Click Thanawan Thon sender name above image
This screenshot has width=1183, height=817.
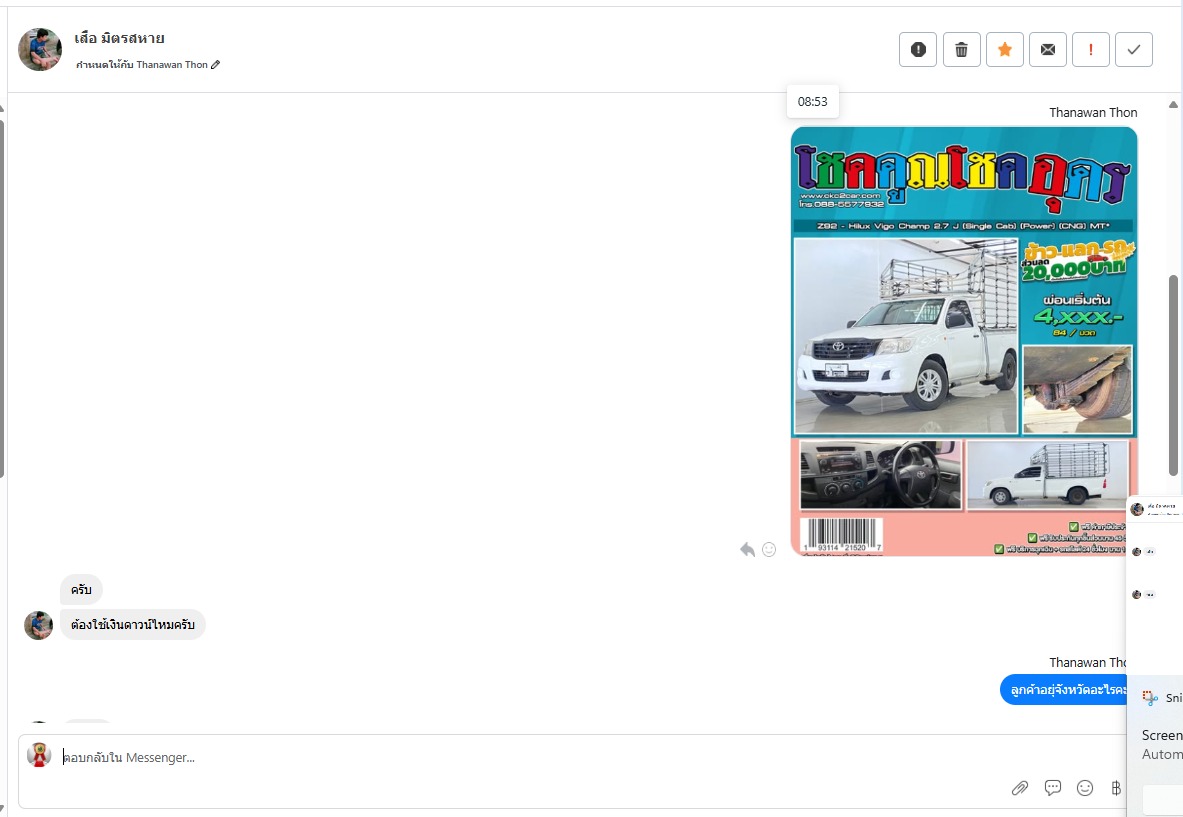[1093, 112]
